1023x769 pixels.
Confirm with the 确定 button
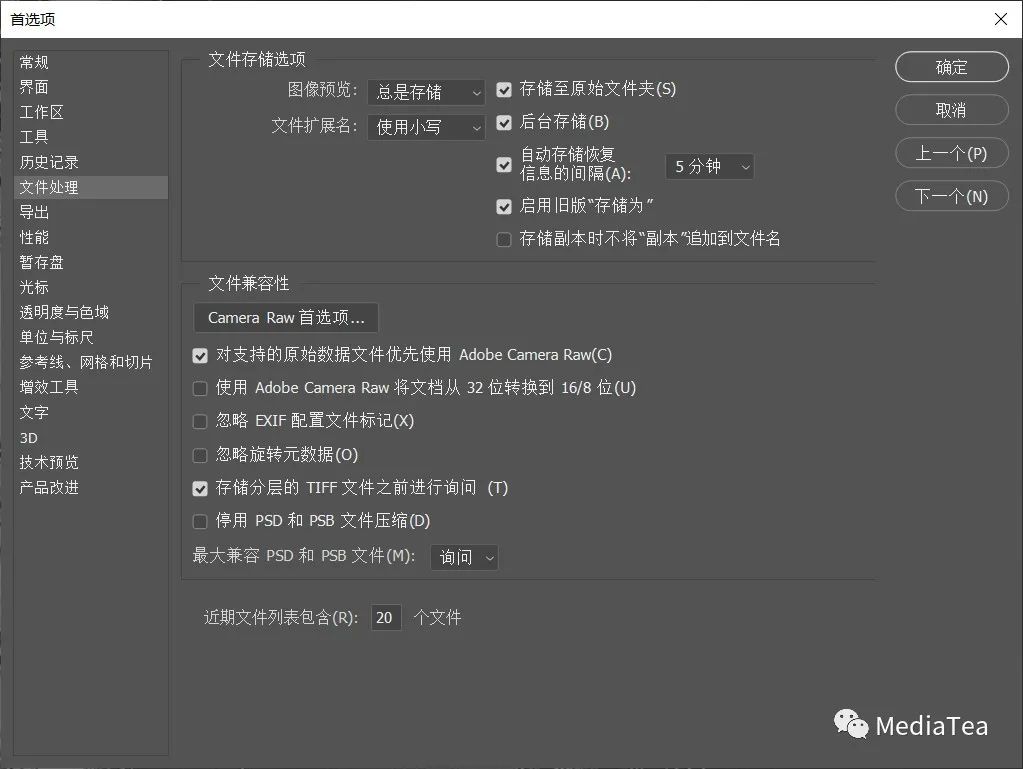tap(952, 67)
